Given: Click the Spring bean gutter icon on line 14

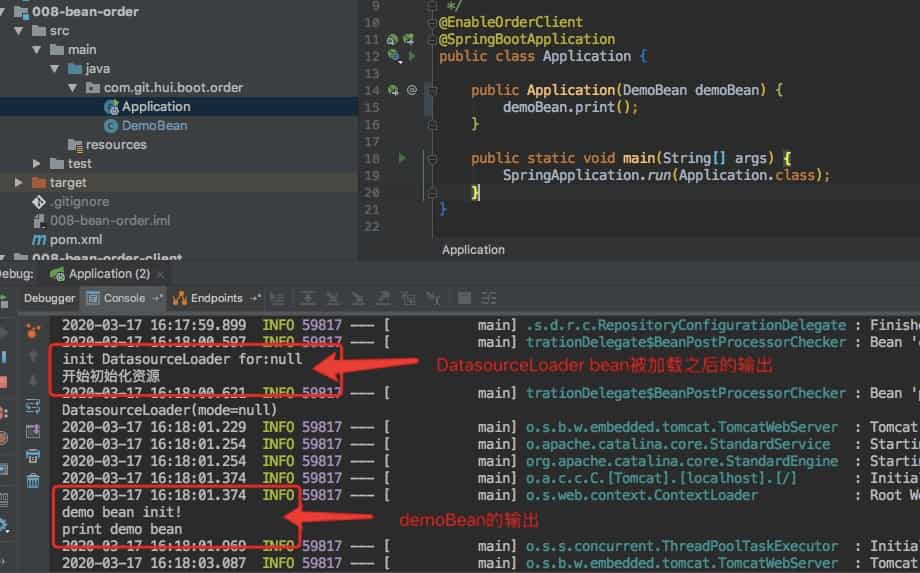Looking at the screenshot, I should (x=394, y=90).
